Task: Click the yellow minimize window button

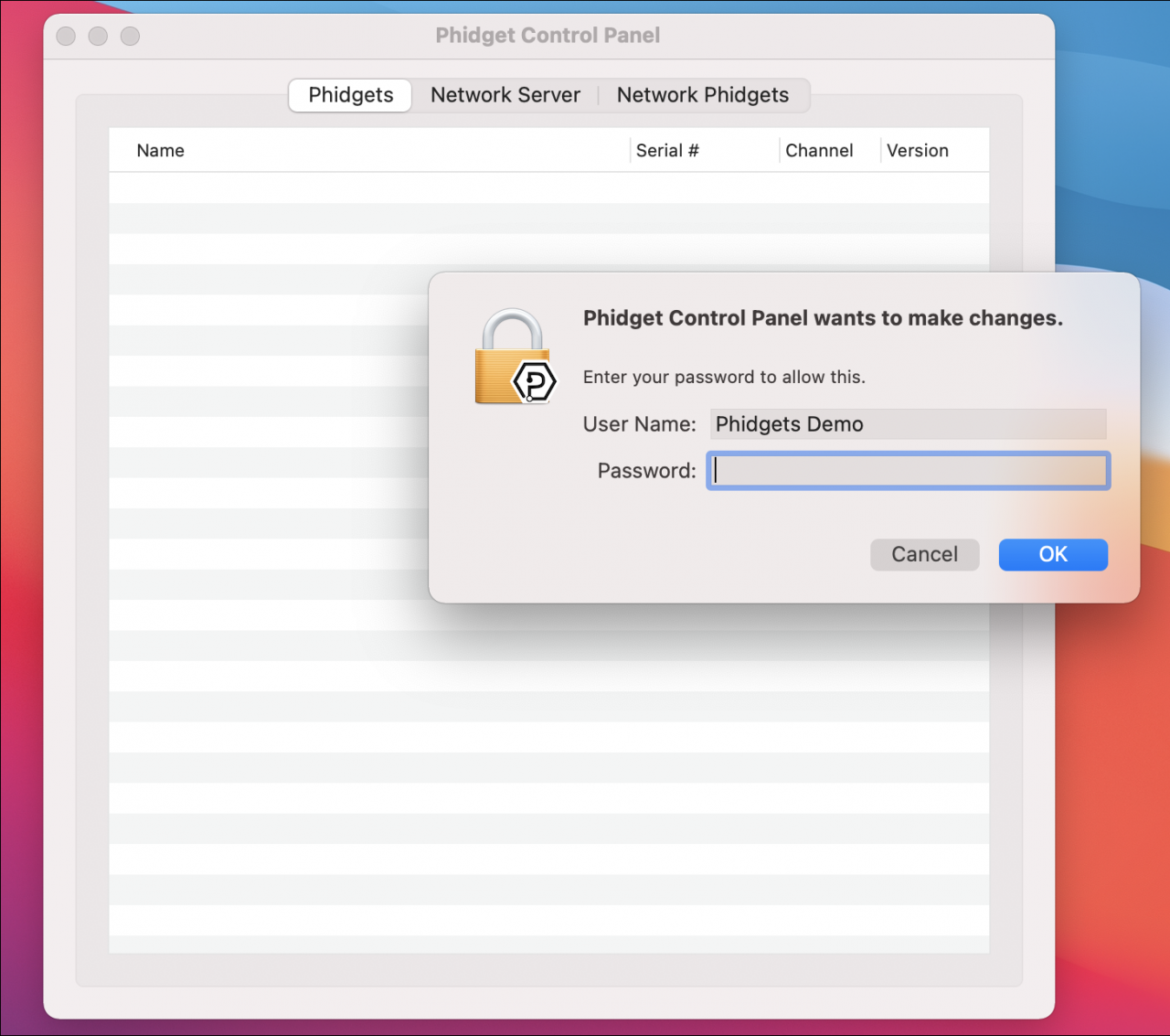Action: point(98,37)
